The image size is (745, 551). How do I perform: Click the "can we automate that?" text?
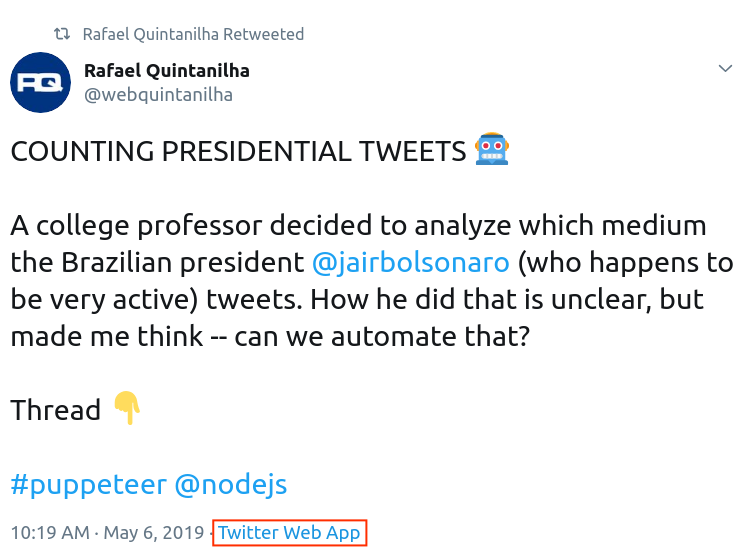pos(382,336)
